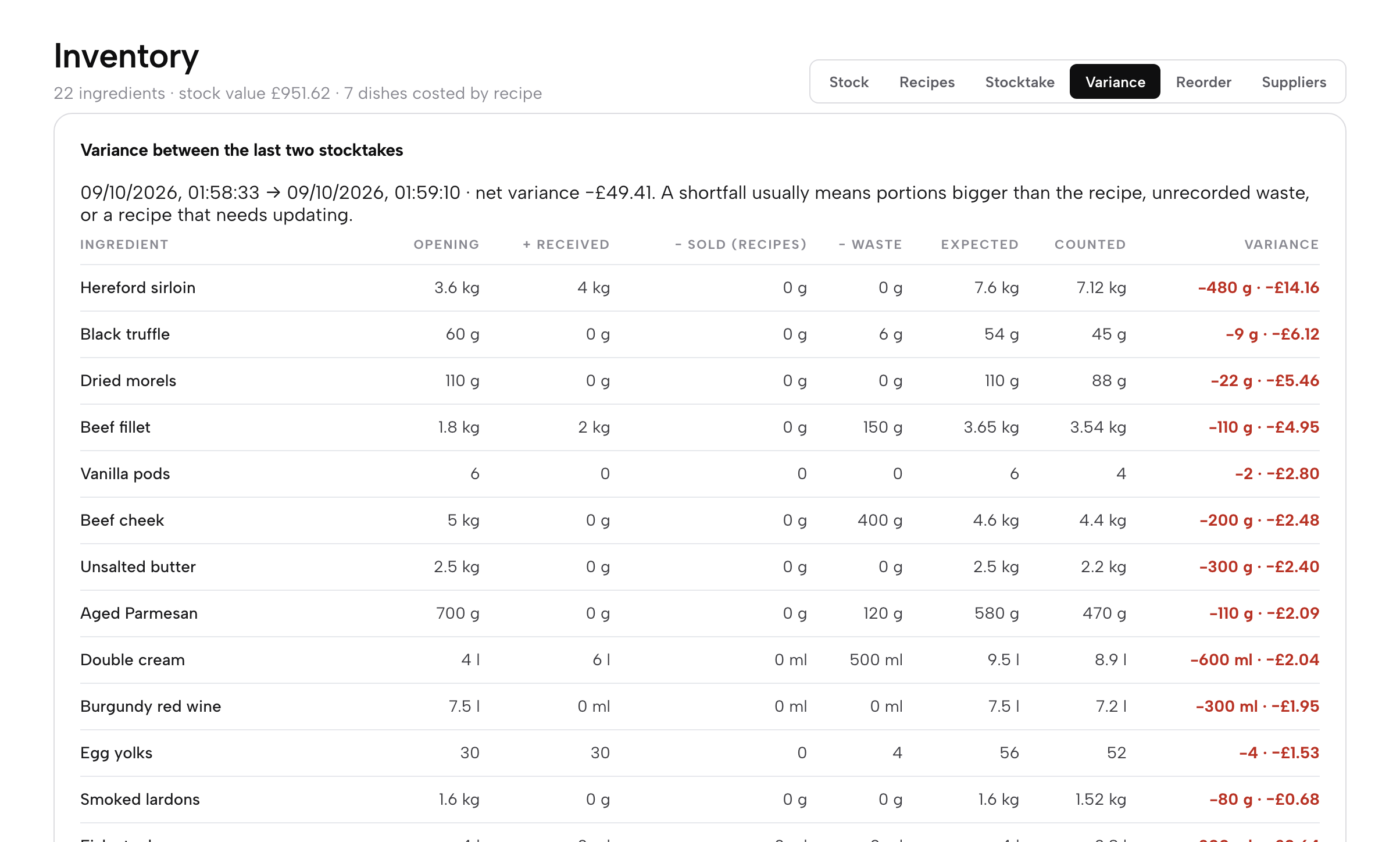Select the Hereford sirloin row name
1400x842 pixels.
(138, 288)
